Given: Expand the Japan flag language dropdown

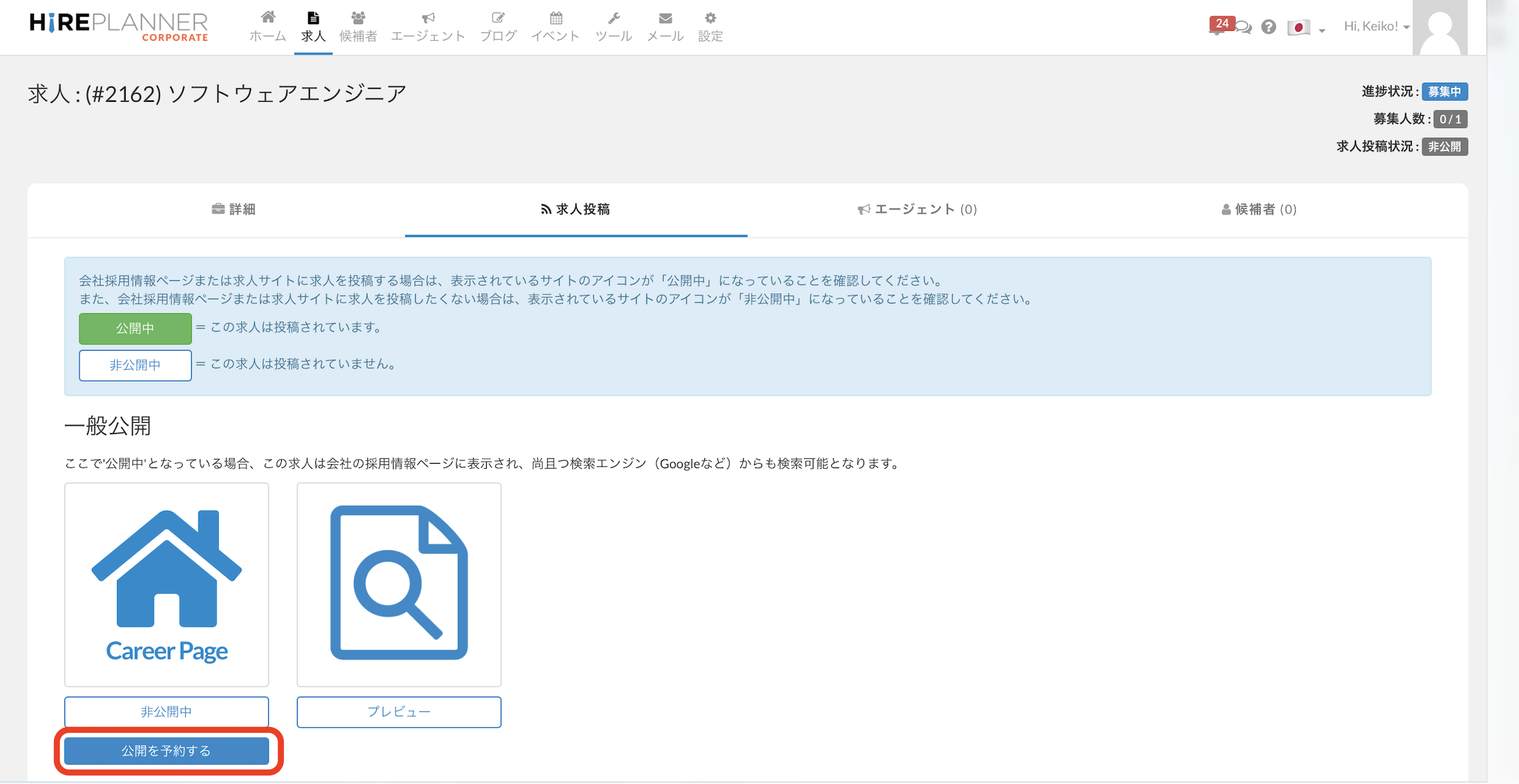Looking at the screenshot, I should [1305, 28].
